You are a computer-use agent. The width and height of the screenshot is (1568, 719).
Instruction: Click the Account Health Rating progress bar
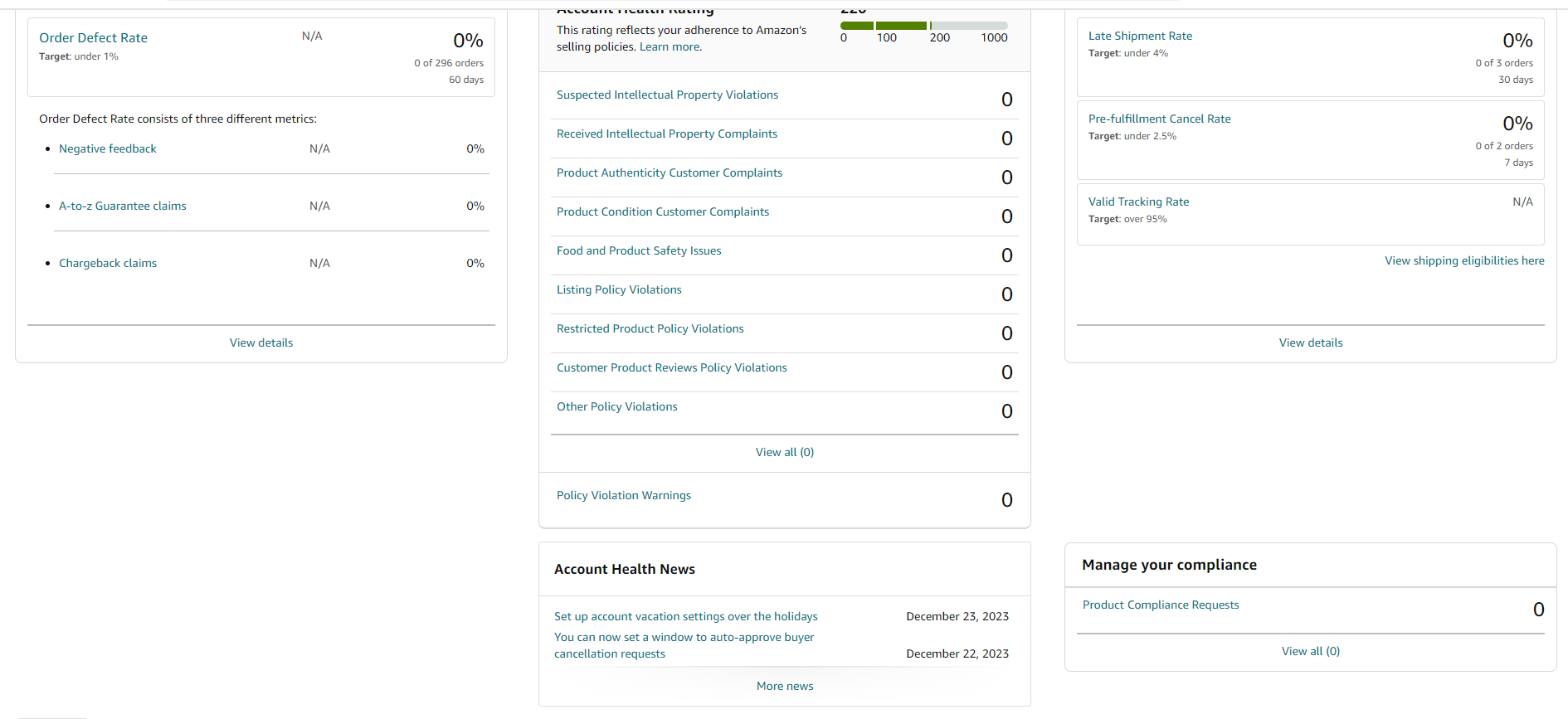[924, 26]
